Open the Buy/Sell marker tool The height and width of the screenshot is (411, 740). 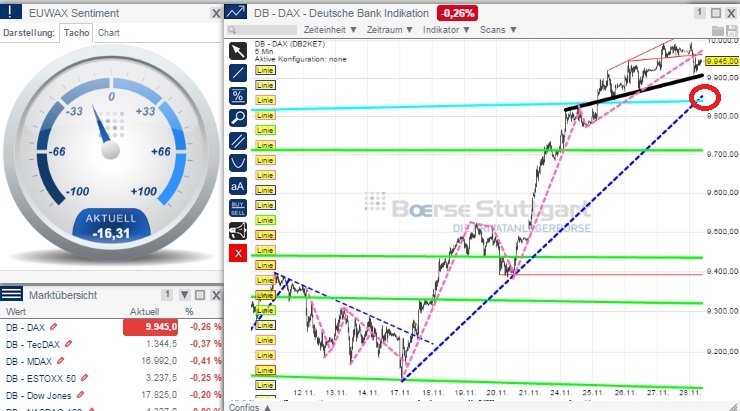point(238,208)
